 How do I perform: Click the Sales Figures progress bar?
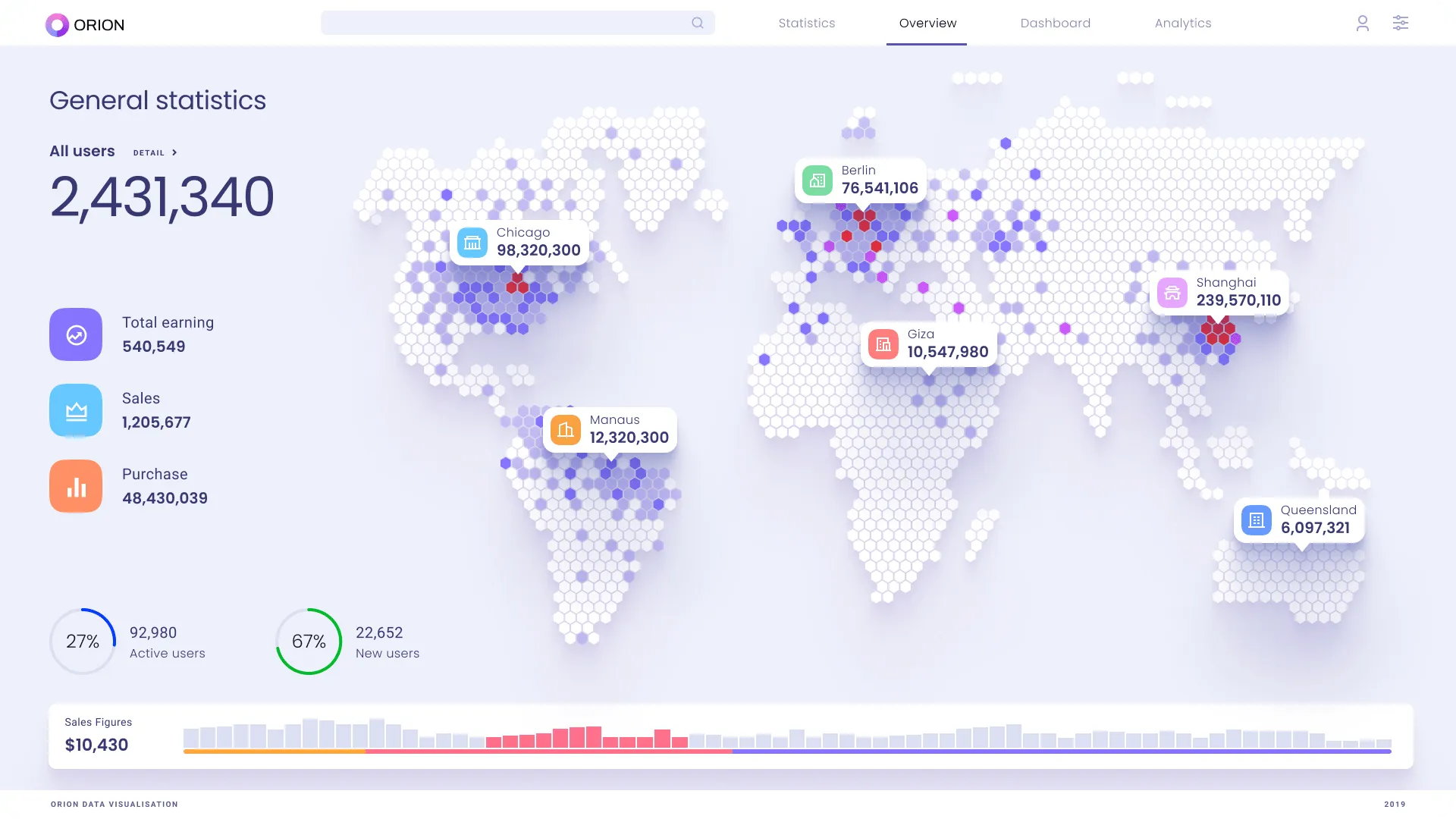coord(786,752)
